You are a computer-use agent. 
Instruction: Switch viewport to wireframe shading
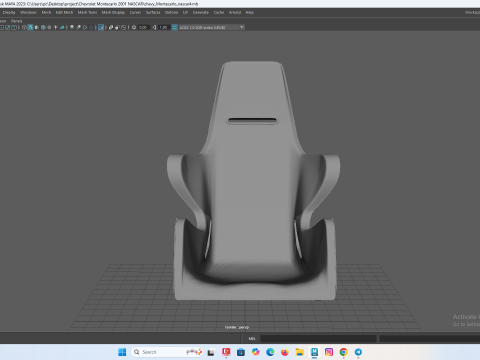click(x=24, y=27)
